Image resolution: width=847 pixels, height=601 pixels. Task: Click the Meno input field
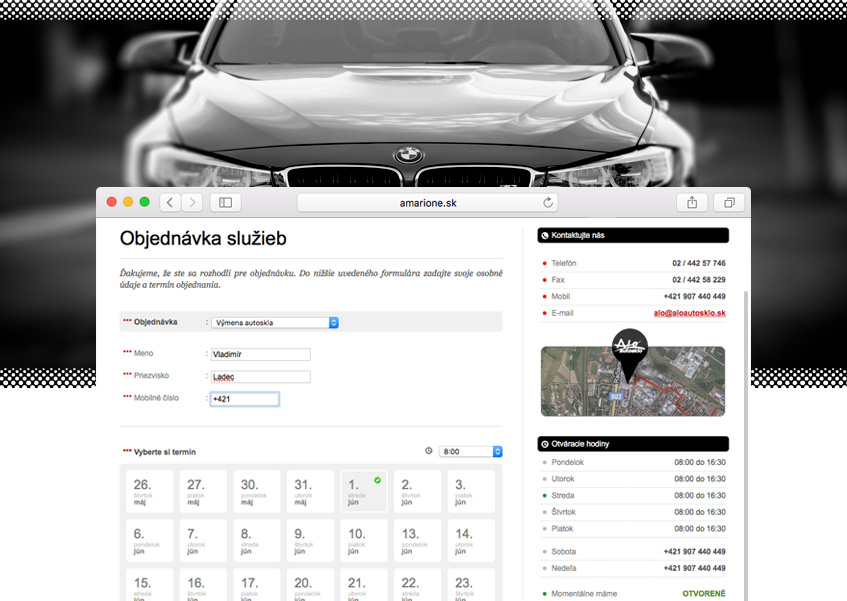(260, 354)
